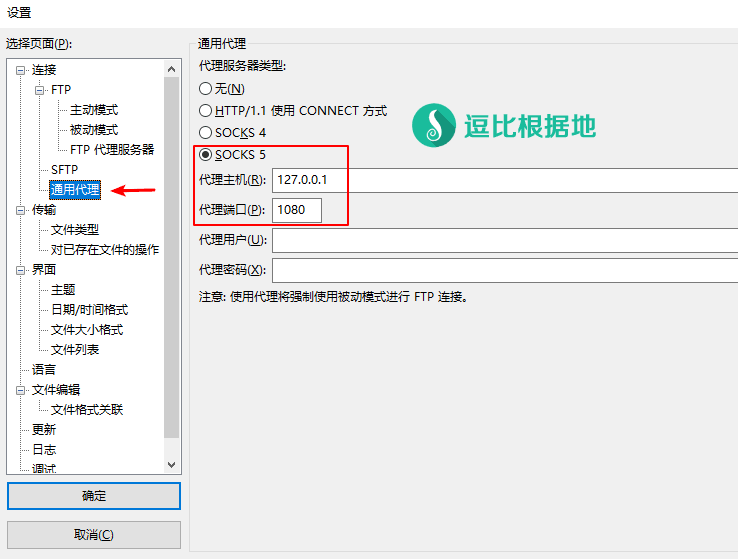Image resolution: width=738 pixels, height=559 pixels.
Task: Click the tree scrollbar down arrow
Action: point(171,465)
